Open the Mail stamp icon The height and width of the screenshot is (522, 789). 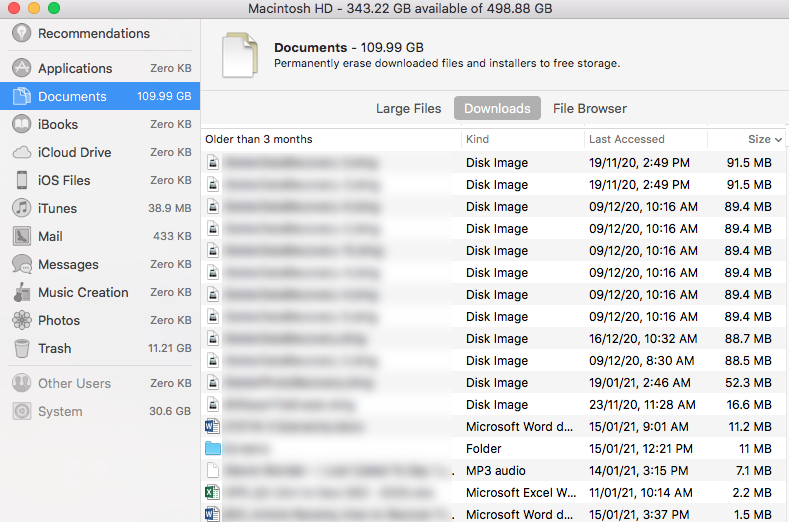22,236
